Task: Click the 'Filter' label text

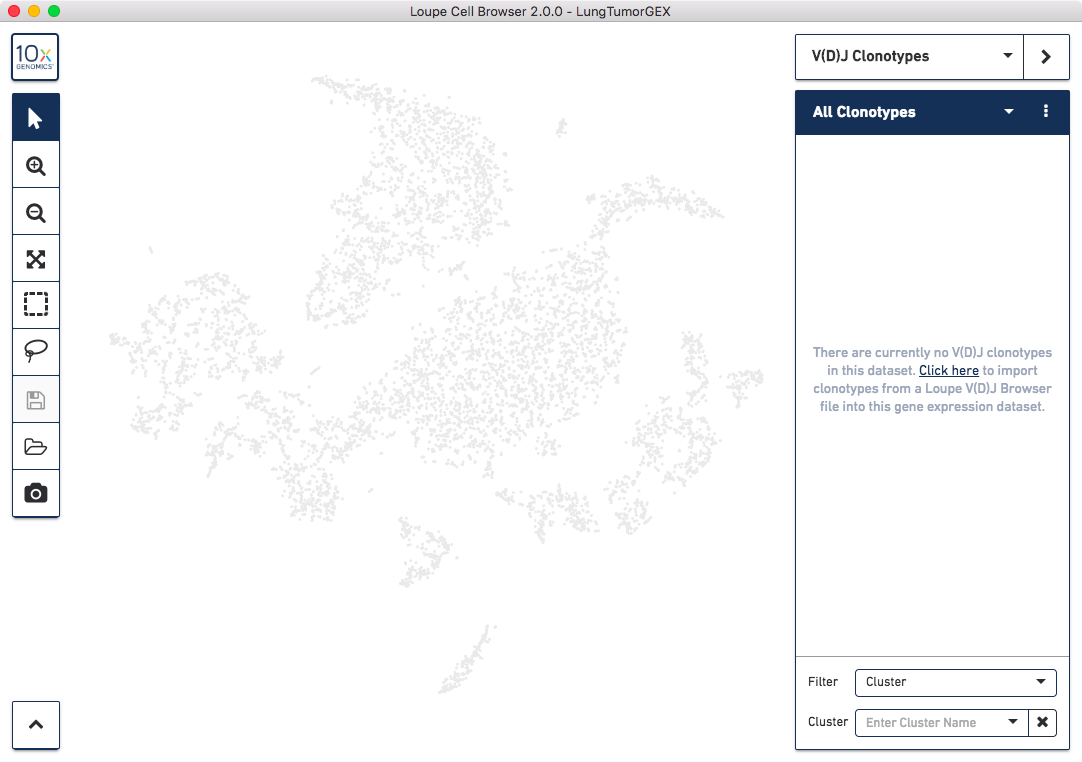Action: pyautogui.click(x=823, y=682)
